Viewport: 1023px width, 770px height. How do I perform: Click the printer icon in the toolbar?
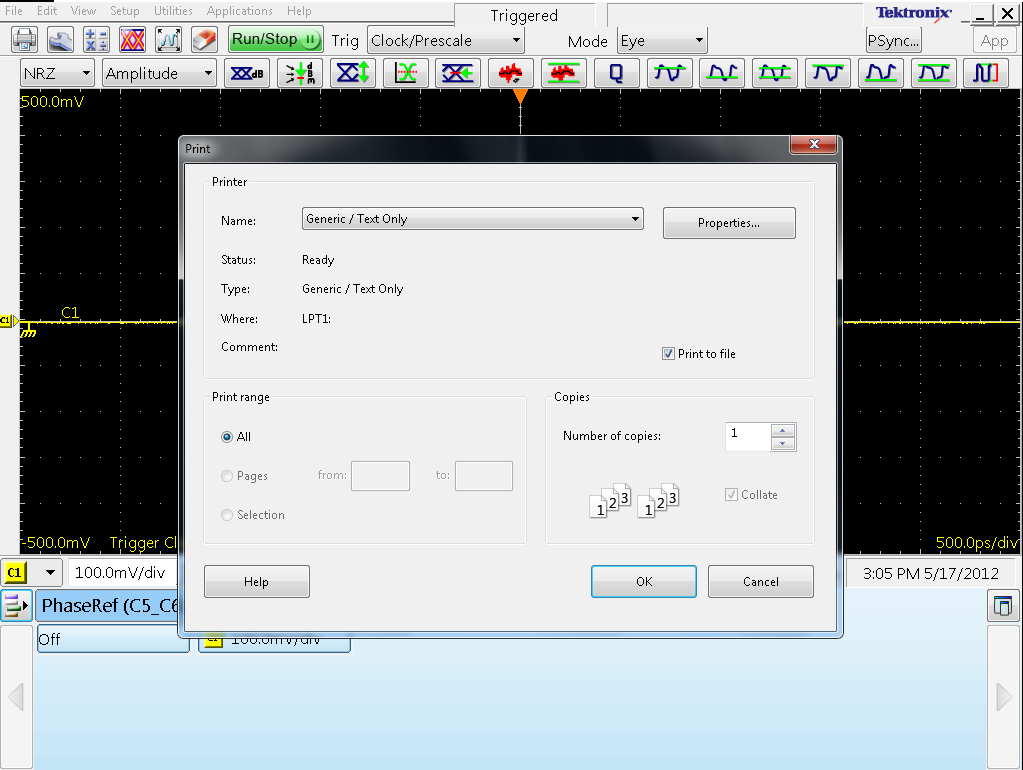coord(24,41)
